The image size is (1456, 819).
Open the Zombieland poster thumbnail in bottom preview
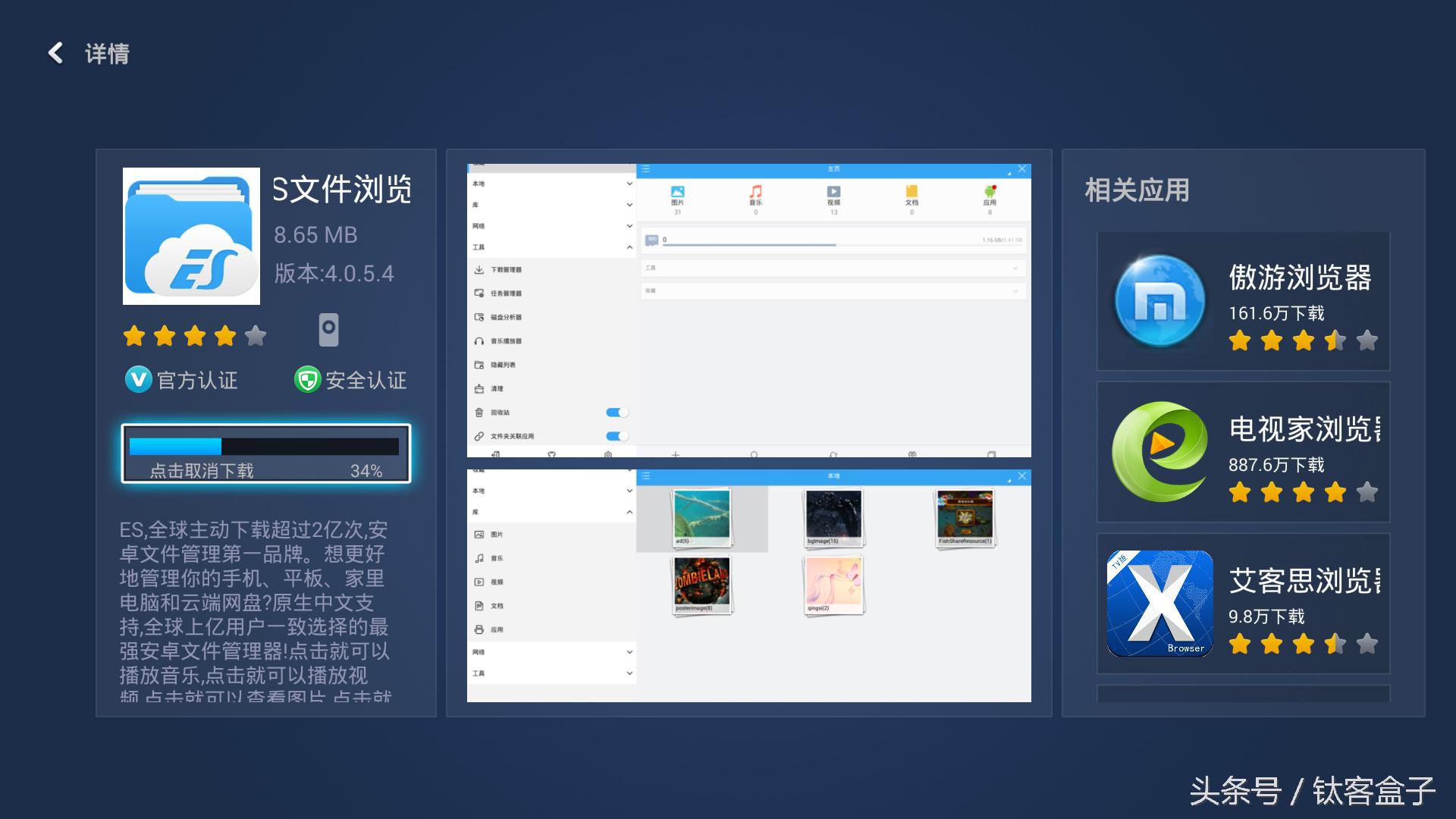pyautogui.click(x=702, y=582)
